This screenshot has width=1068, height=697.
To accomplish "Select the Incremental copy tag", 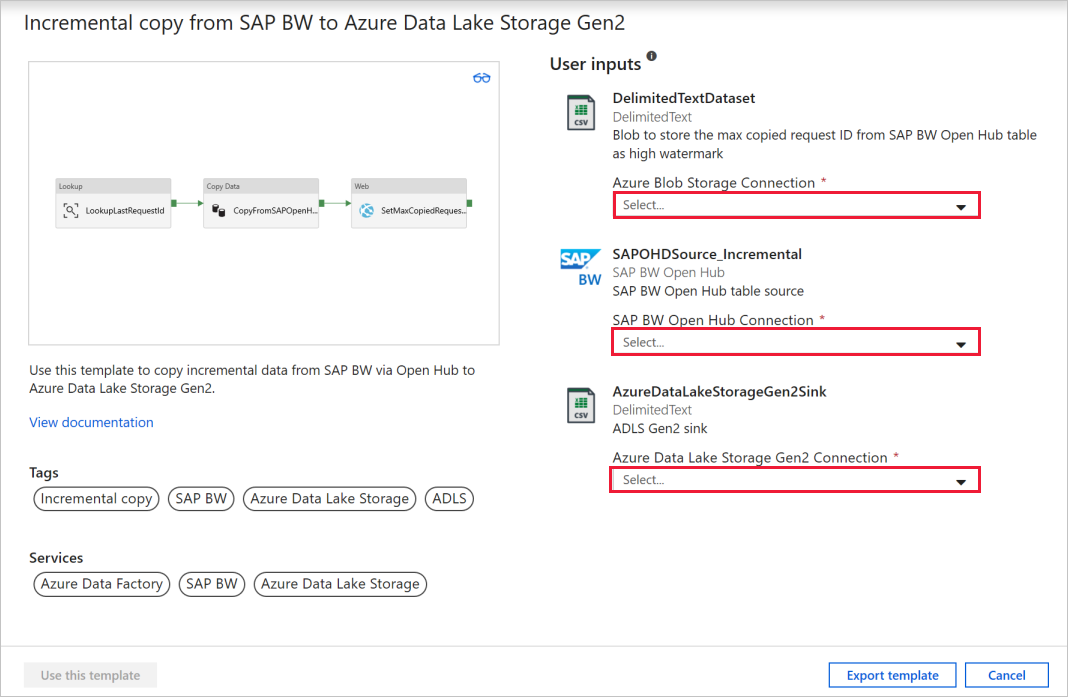I will [x=96, y=498].
